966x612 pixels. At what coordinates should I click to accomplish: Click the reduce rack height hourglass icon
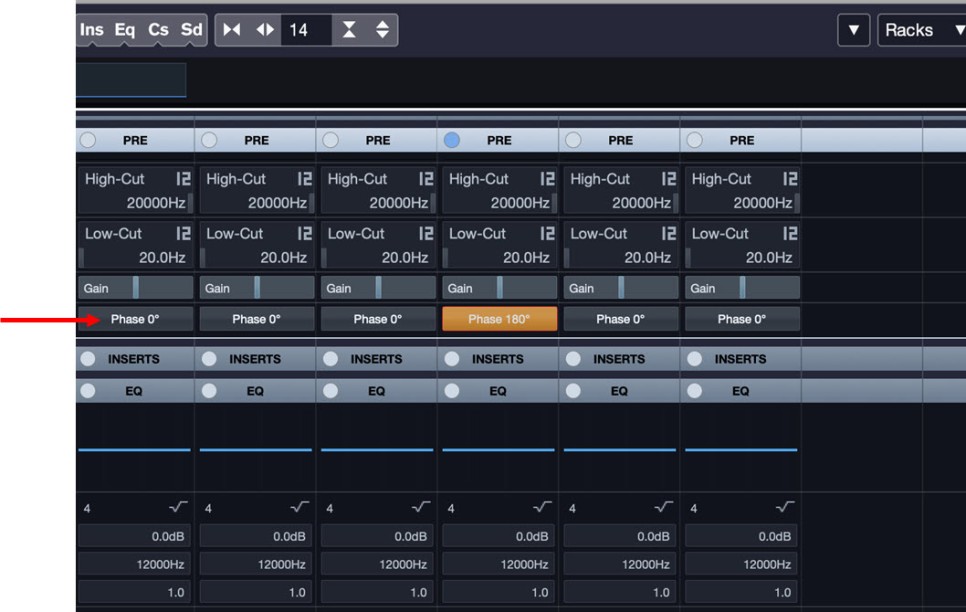click(349, 30)
